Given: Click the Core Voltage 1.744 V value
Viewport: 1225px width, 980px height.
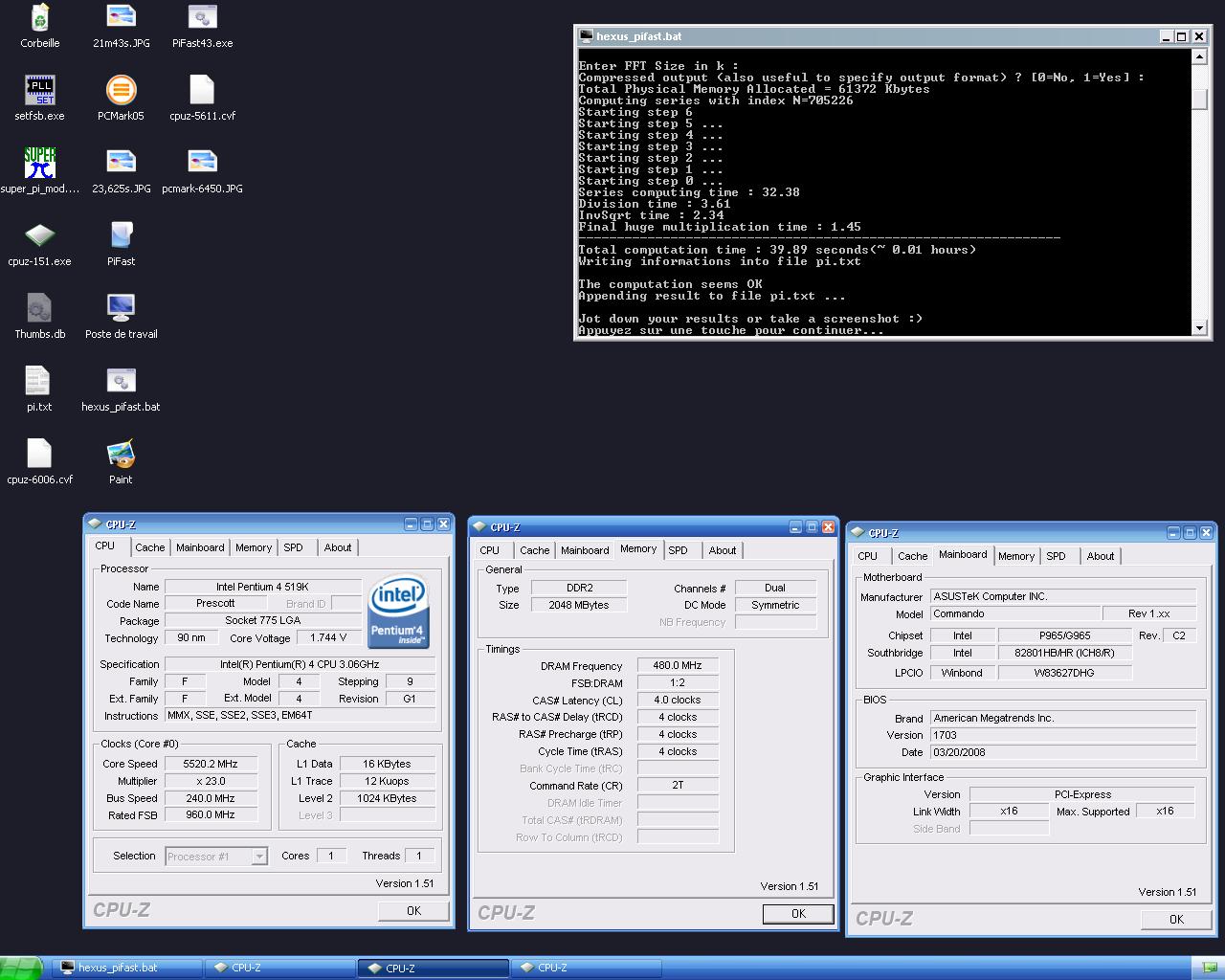Looking at the screenshot, I should coord(328,638).
